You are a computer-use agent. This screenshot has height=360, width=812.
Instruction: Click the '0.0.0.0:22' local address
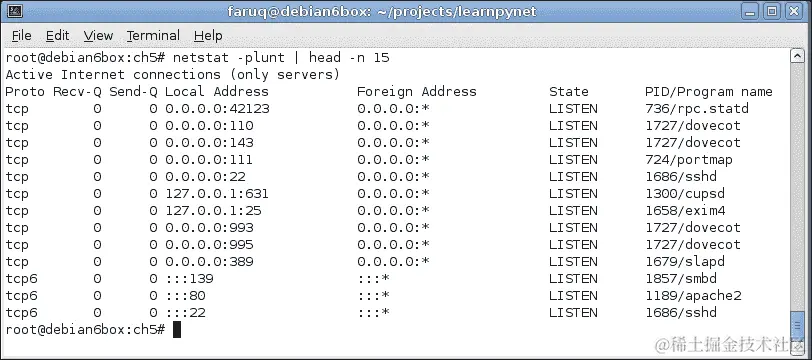tap(205, 177)
